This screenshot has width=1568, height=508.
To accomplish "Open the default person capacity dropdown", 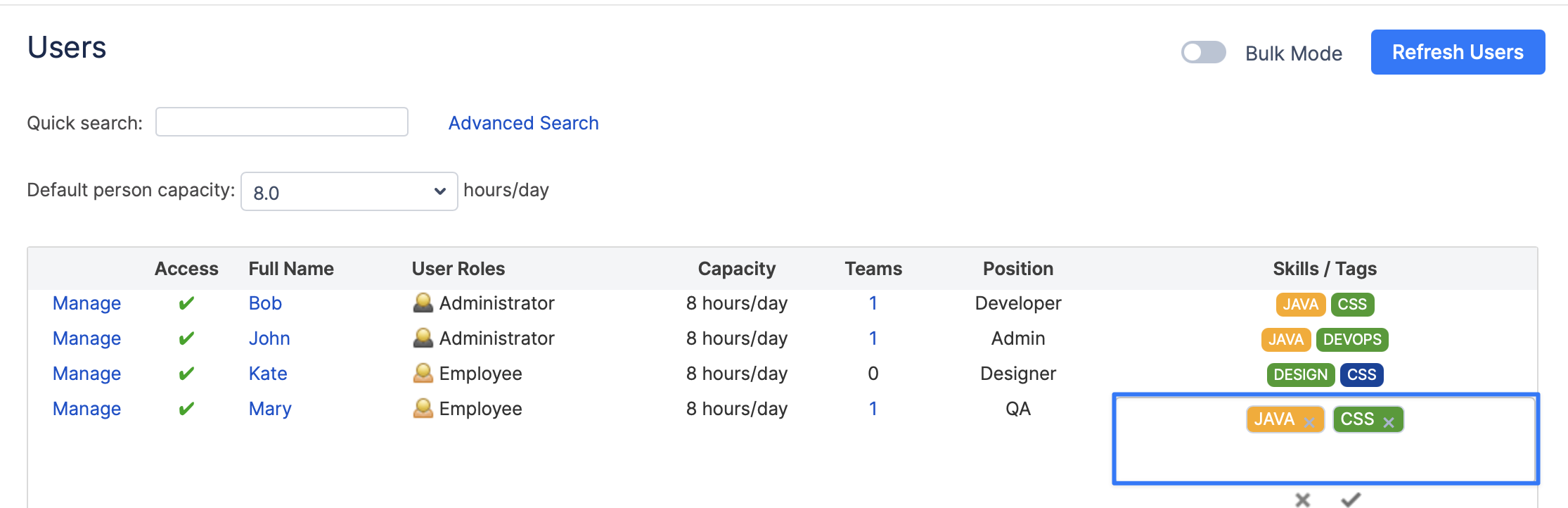I will click(349, 191).
